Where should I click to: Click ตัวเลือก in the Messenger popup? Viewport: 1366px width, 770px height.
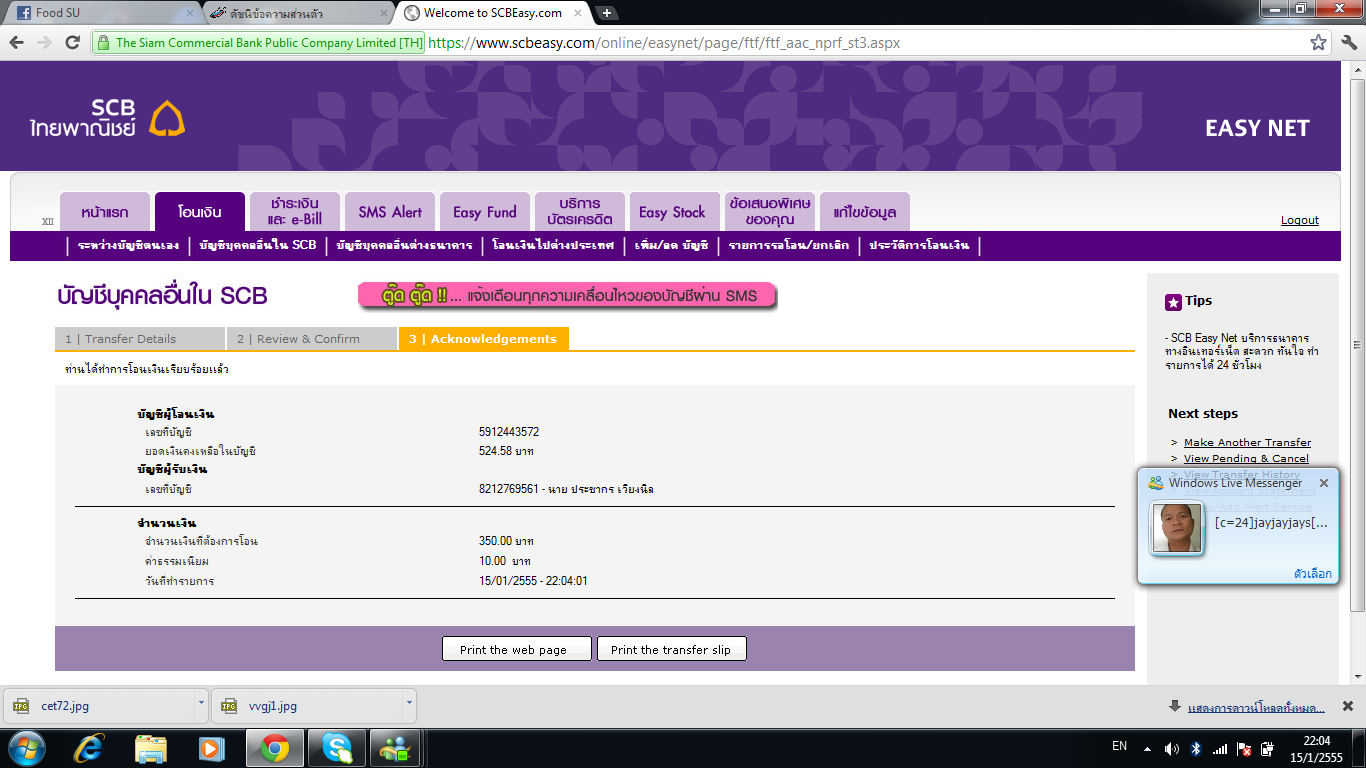(1312, 574)
